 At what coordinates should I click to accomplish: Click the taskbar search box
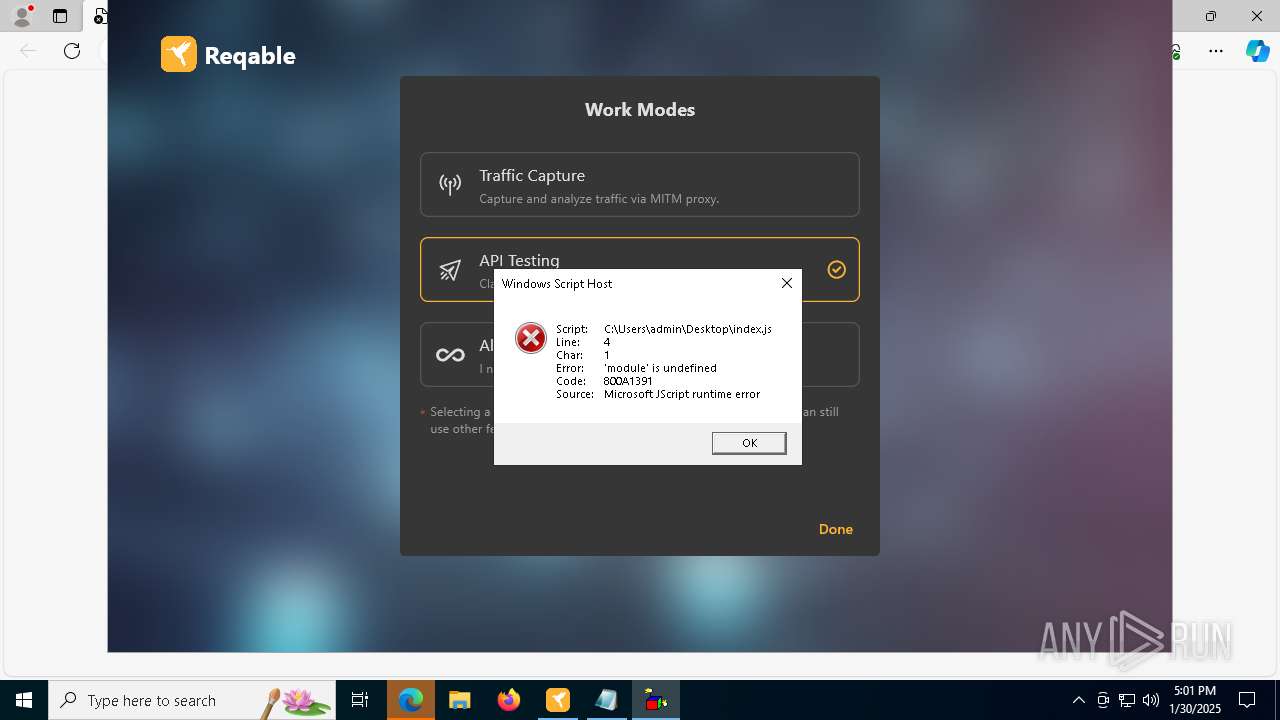coord(192,700)
